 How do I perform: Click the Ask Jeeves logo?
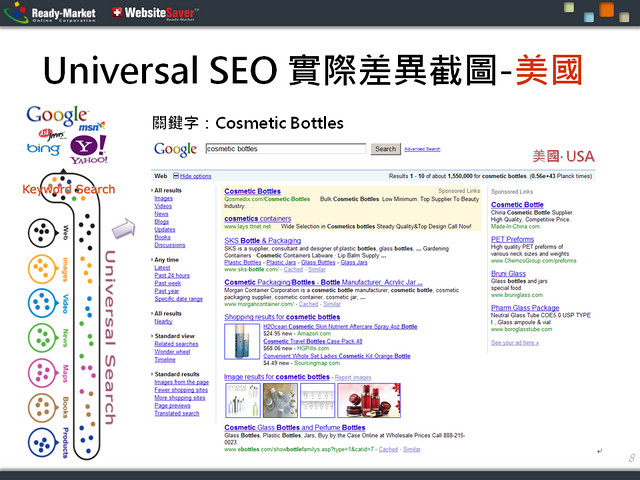click(52, 134)
